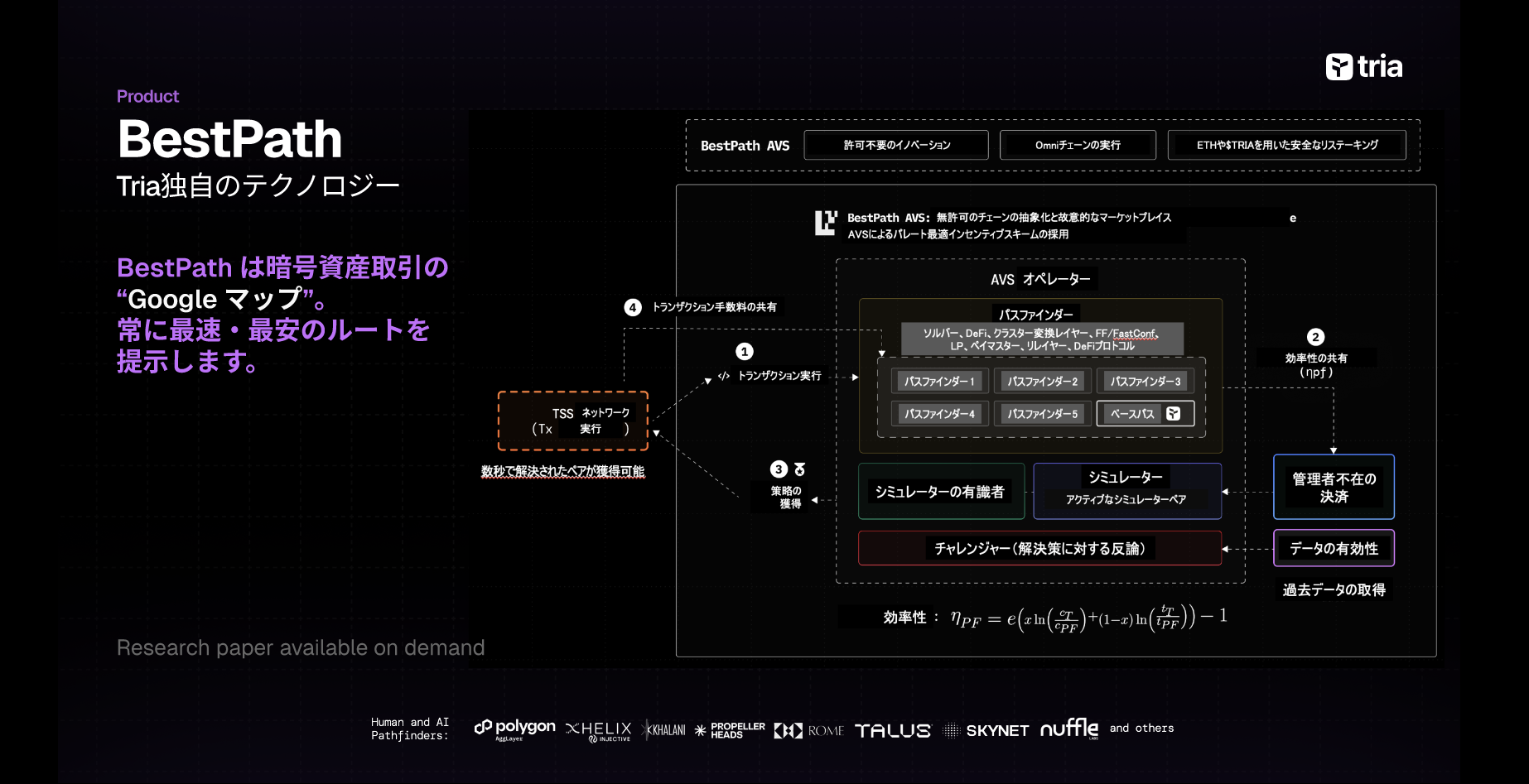Viewport: 1529px width, 784px height.
Task: Click the TALUS logo in footer
Action: click(x=892, y=730)
